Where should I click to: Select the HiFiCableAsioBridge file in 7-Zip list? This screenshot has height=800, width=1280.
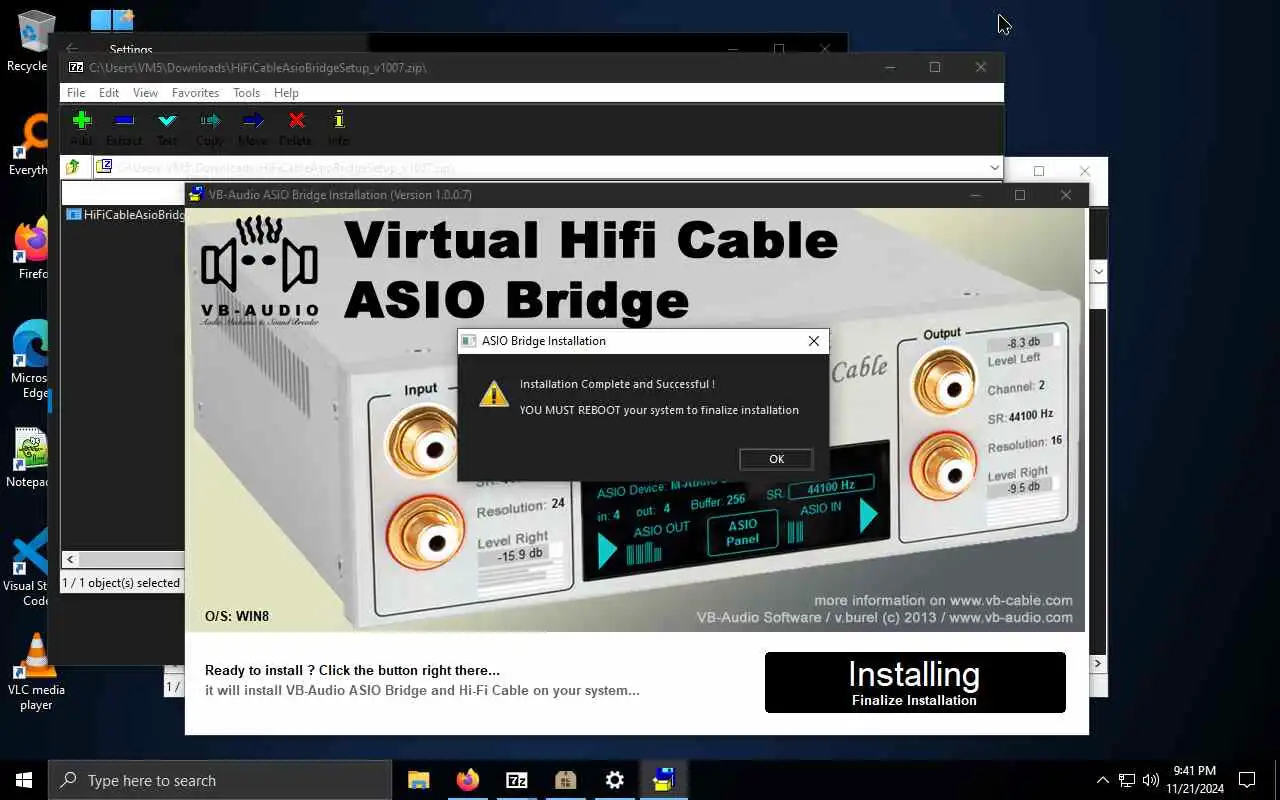tap(125, 214)
